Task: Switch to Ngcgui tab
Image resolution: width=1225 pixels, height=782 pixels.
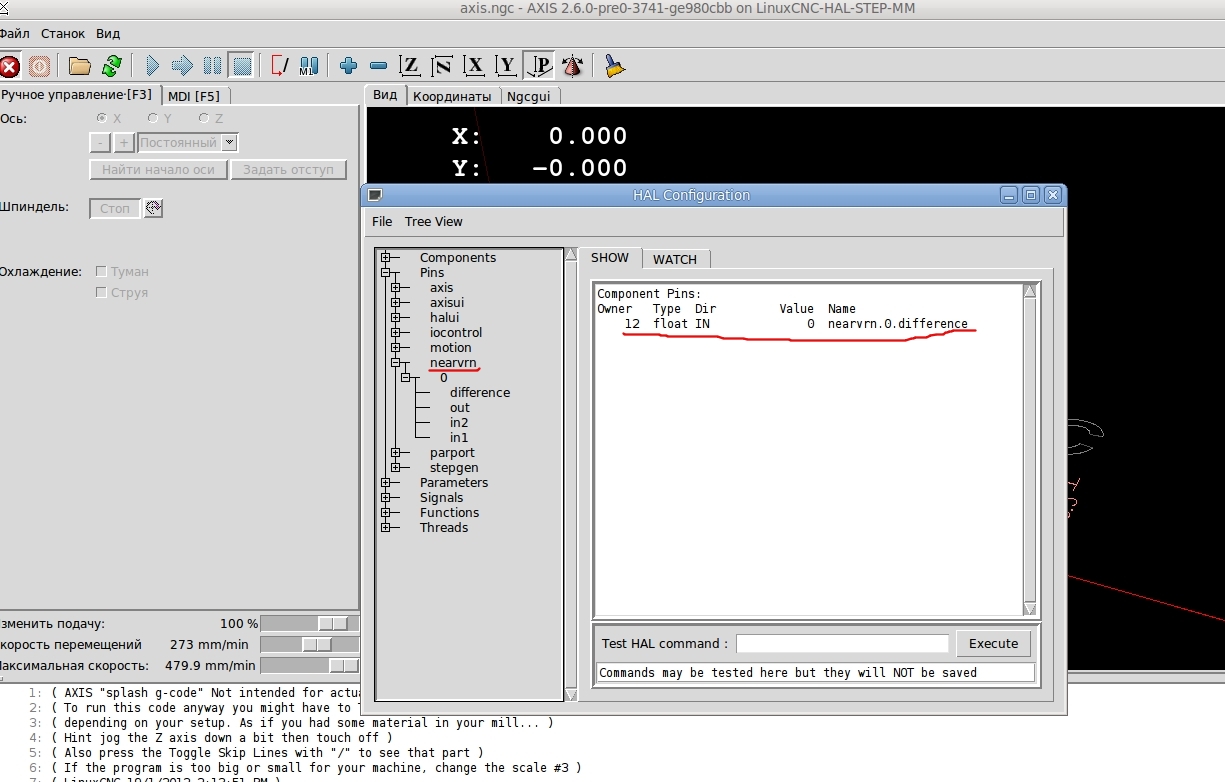Action: pyautogui.click(x=528, y=97)
